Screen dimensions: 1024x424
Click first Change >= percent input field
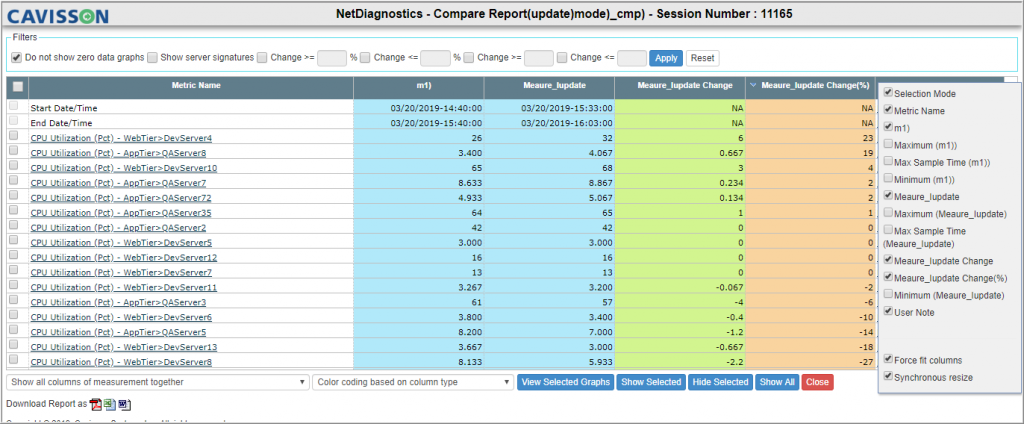(331, 58)
